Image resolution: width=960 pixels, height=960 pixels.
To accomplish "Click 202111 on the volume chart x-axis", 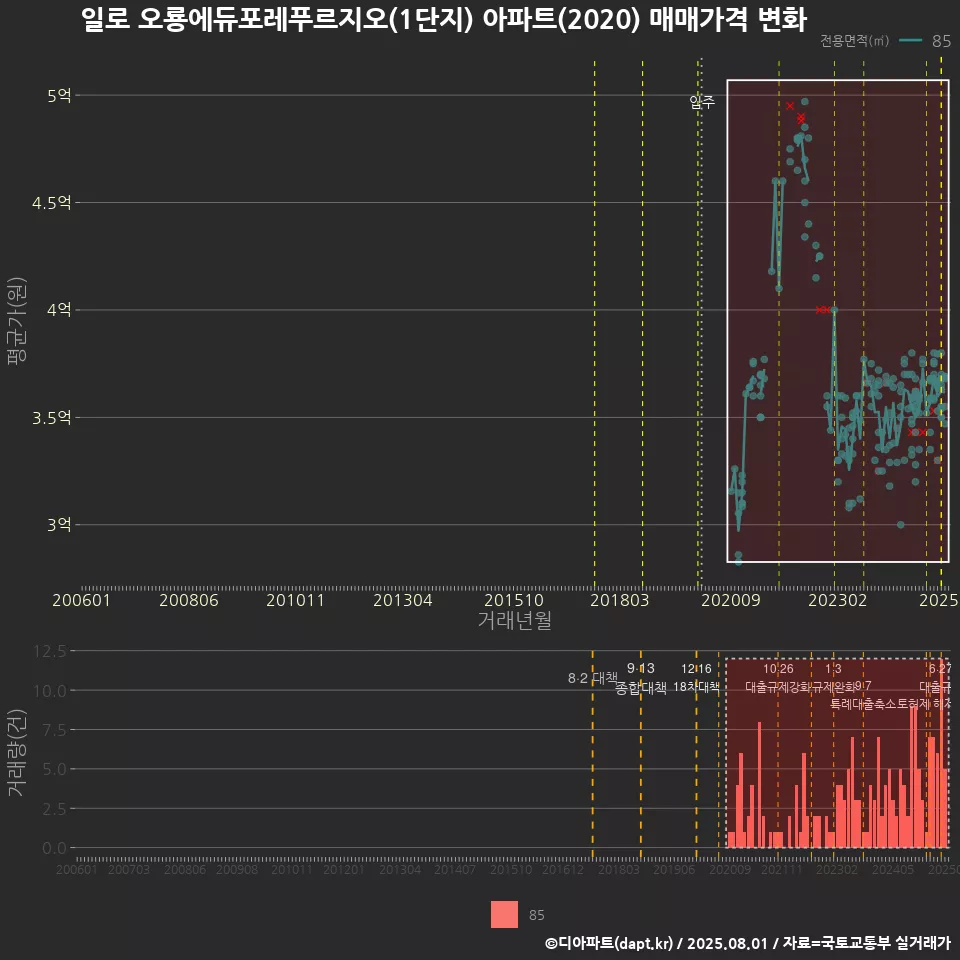I will pos(782,869).
